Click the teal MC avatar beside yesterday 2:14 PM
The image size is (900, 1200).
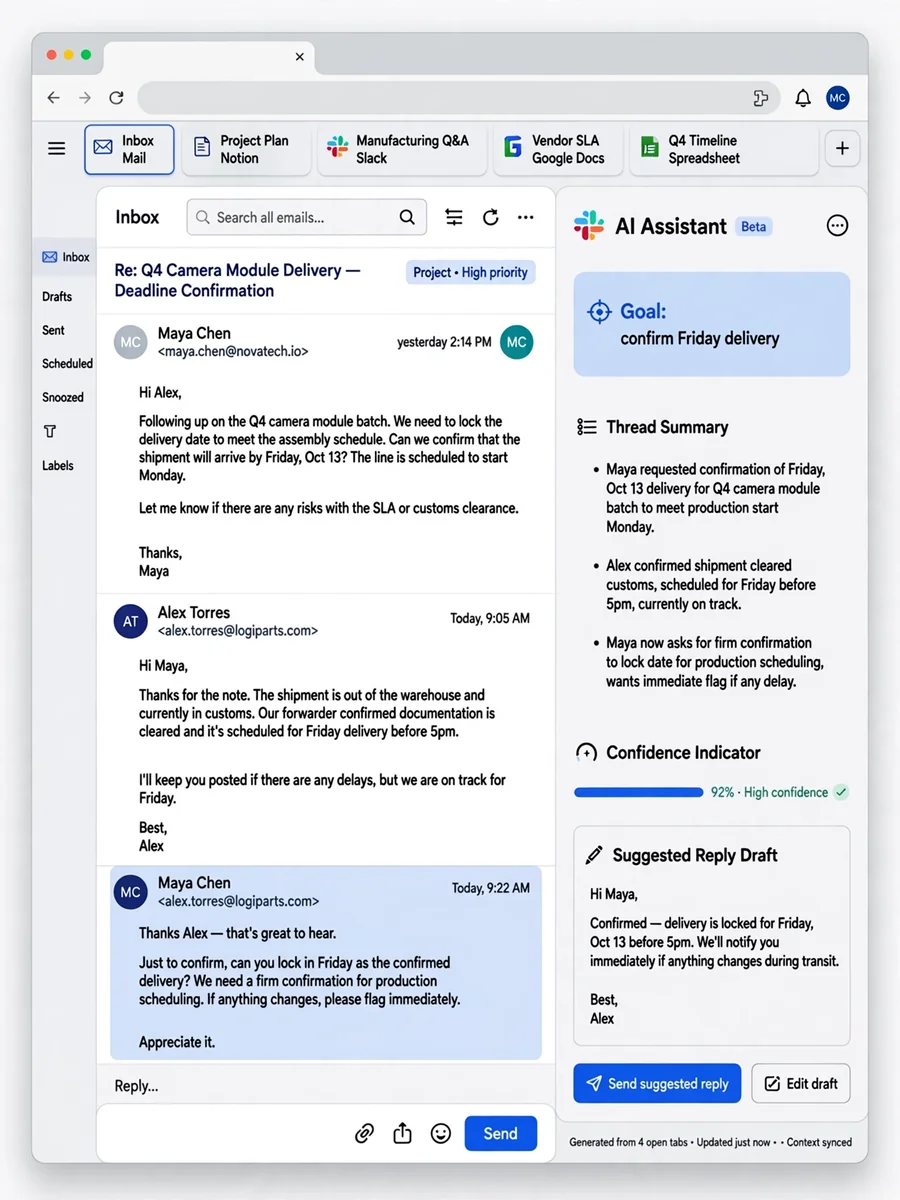point(516,342)
